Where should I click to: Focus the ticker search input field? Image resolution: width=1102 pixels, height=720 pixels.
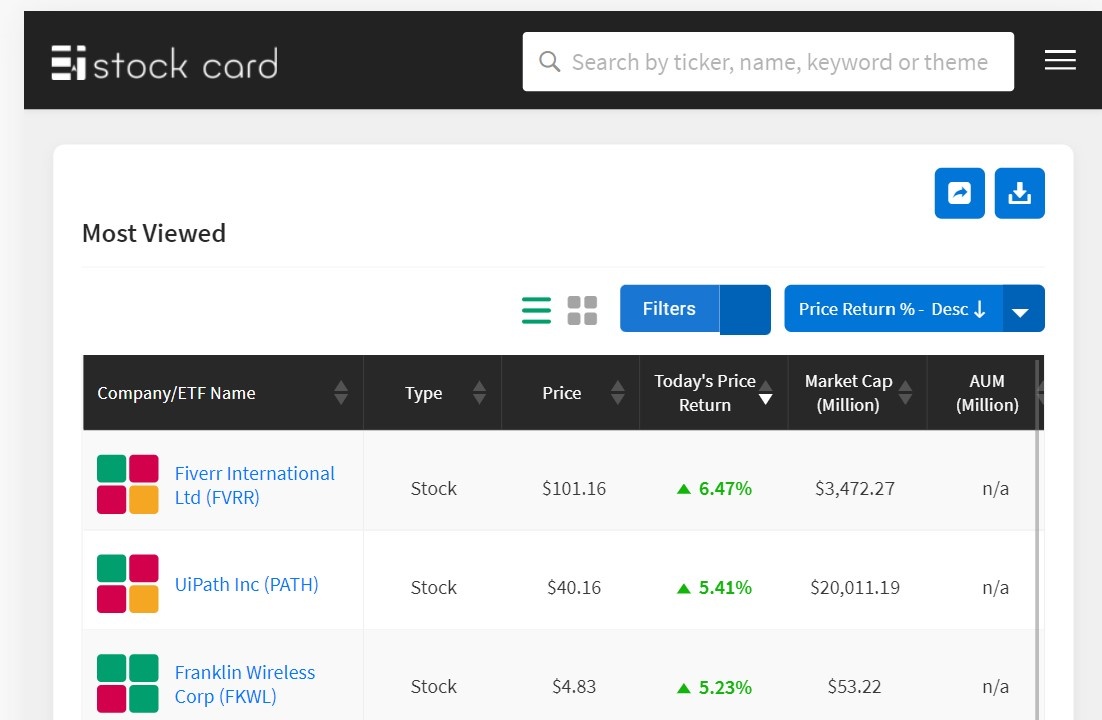pos(780,62)
